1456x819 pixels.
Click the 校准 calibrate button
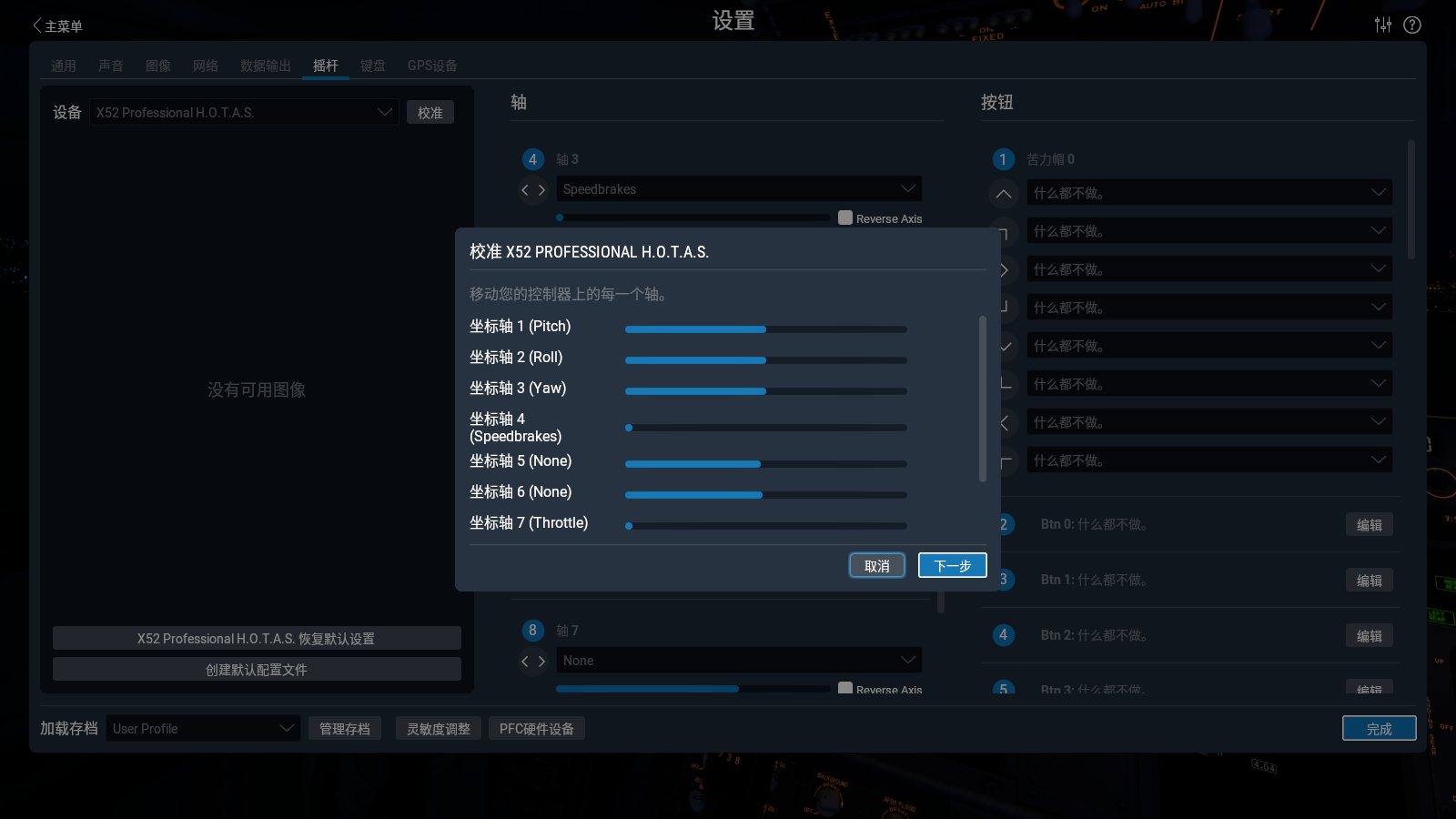pos(430,112)
